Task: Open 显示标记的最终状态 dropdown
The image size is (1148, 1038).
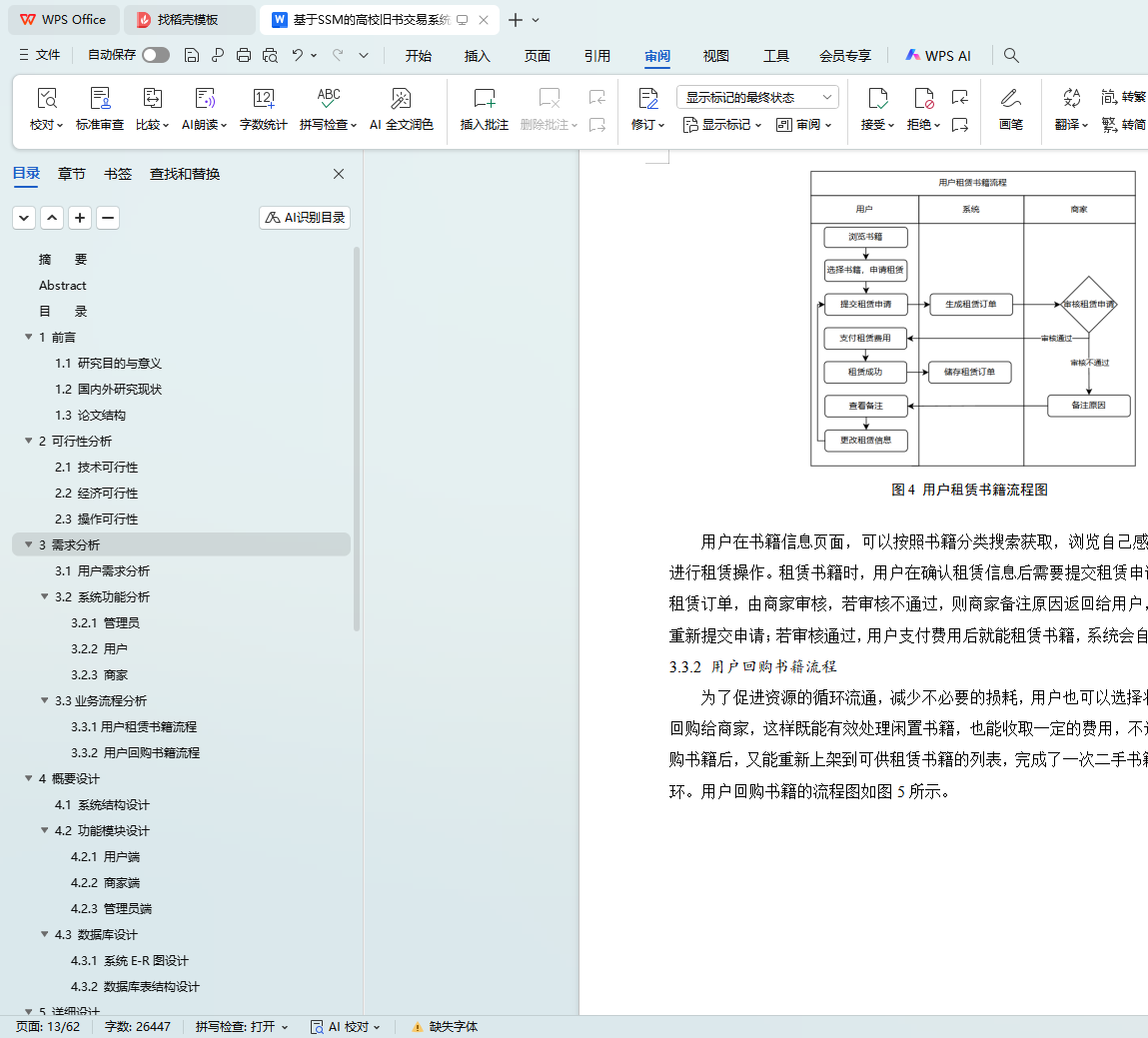Action: 757,97
